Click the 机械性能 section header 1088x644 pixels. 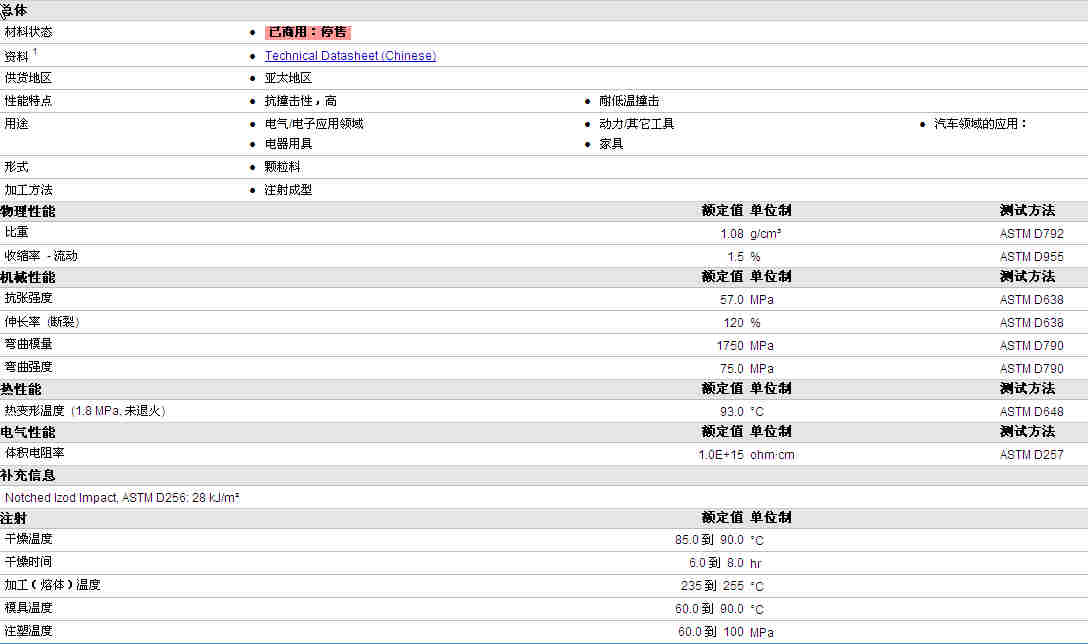(28, 277)
